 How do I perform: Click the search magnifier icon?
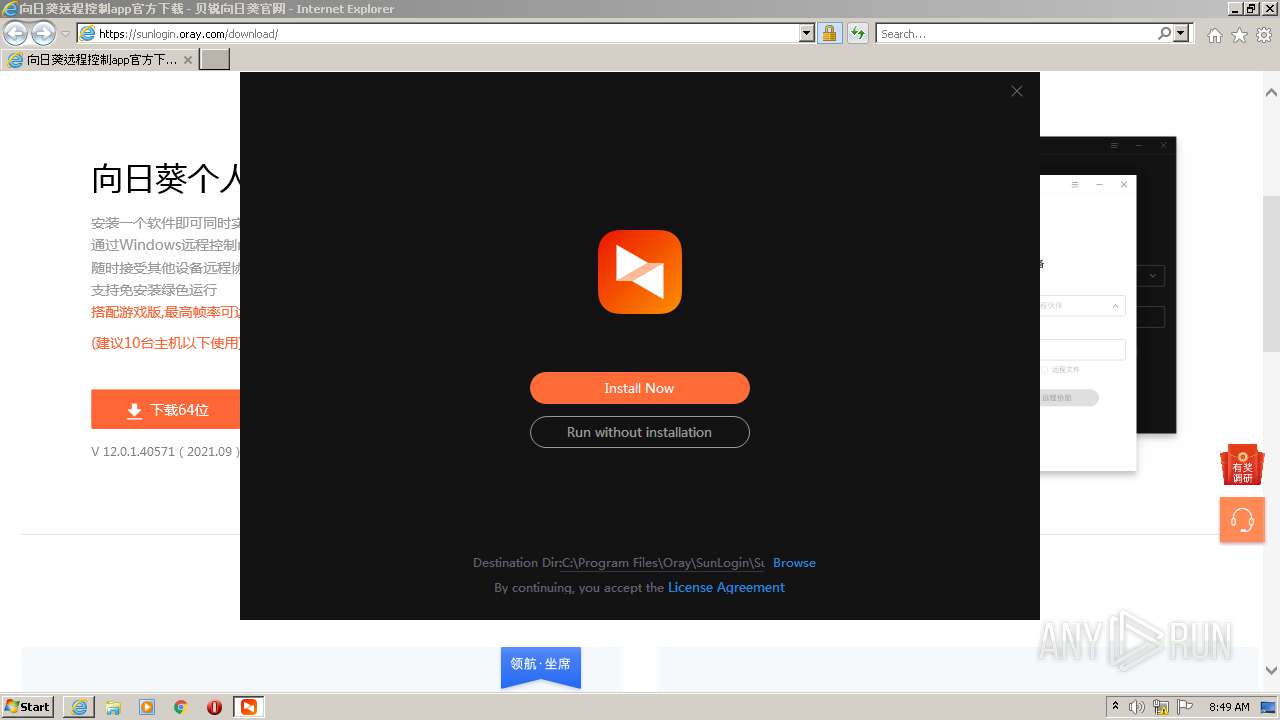(1164, 34)
